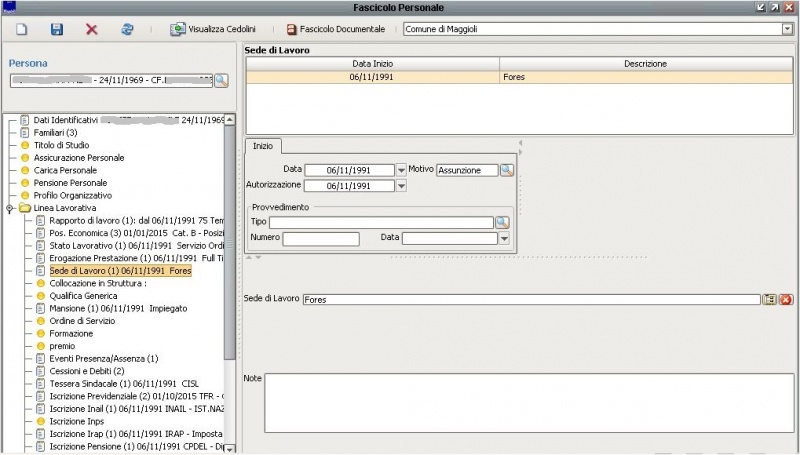Clear Sede di Lavoro with red X icon
800x455 pixels.
[786, 300]
